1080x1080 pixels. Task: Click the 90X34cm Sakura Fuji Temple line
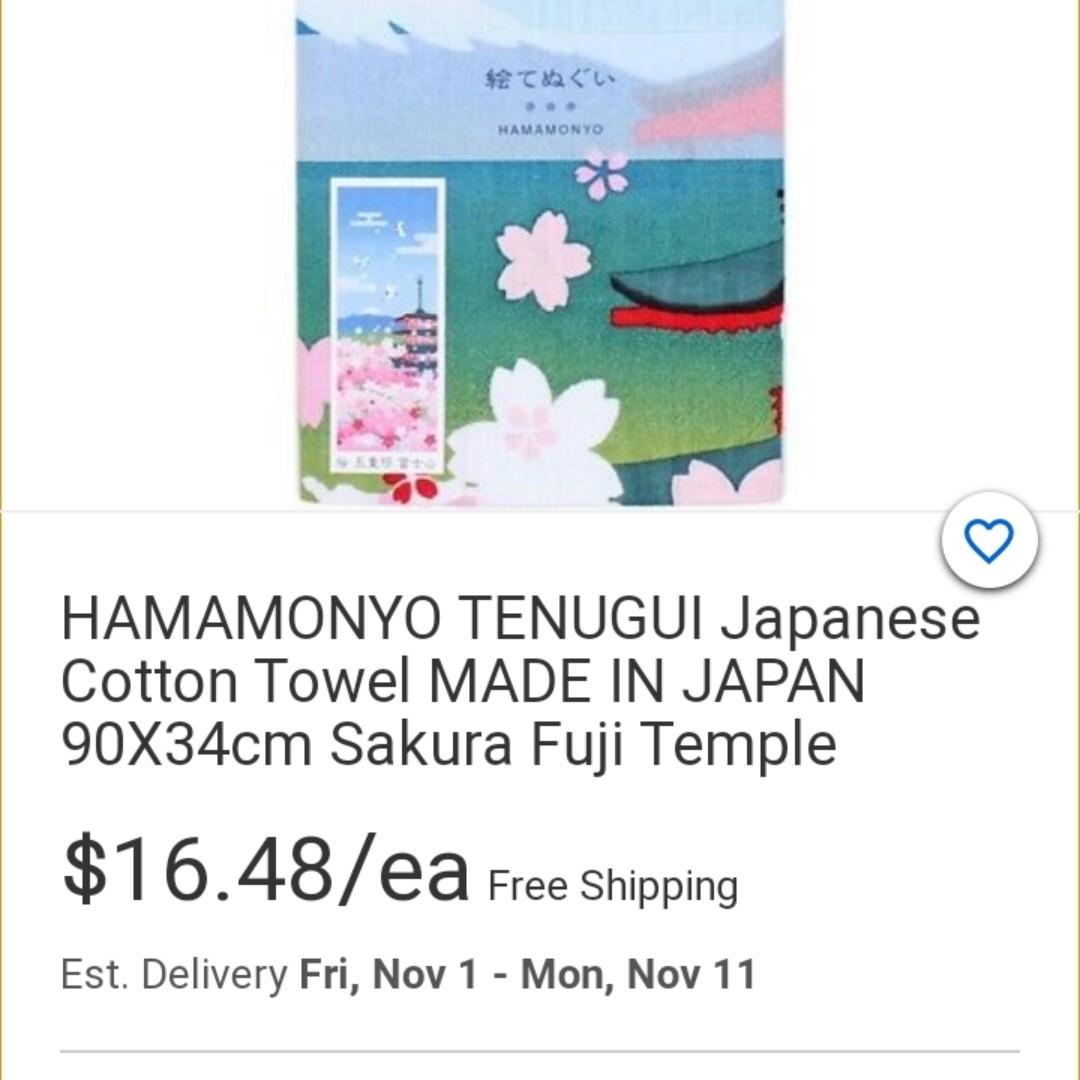[x=449, y=744]
